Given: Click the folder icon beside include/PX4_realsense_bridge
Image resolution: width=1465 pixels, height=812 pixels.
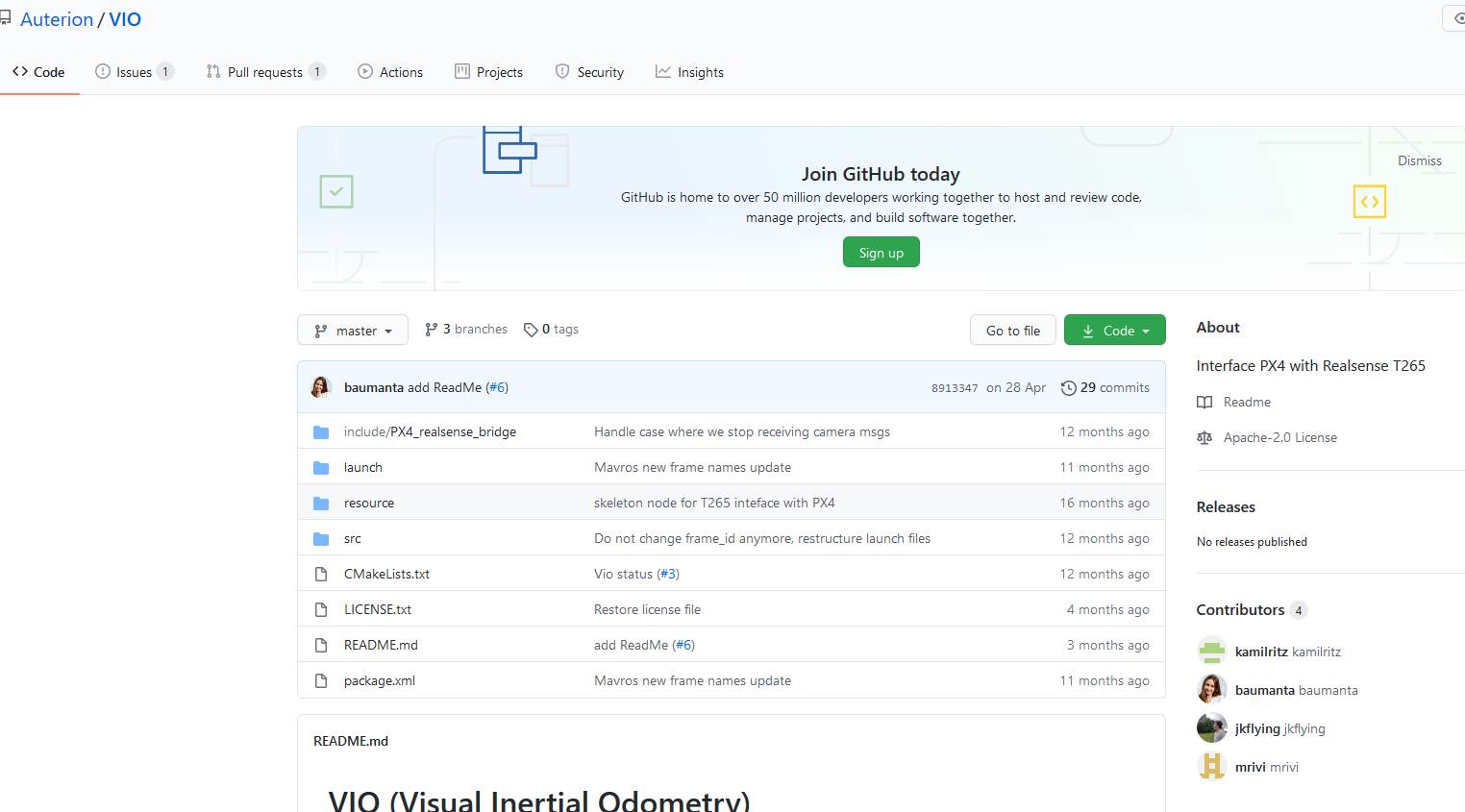Looking at the screenshot, I should [x=321, y=432].
